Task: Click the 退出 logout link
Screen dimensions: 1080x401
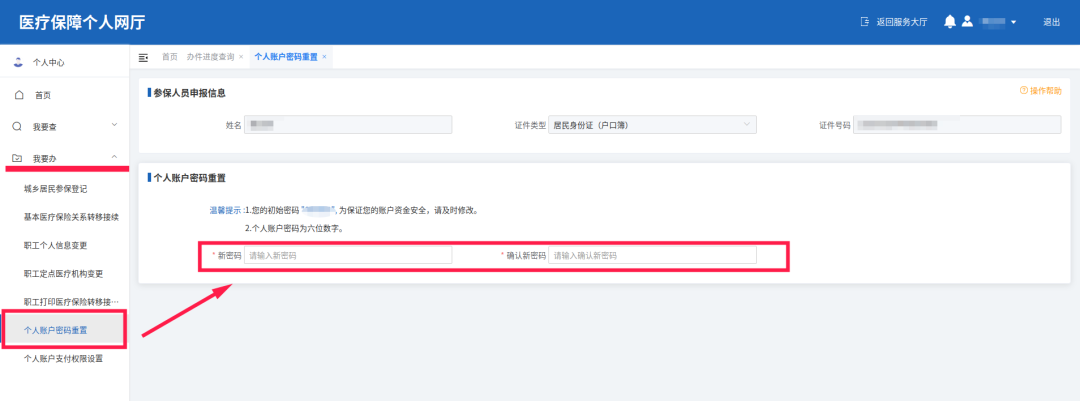Action: 1051,22
